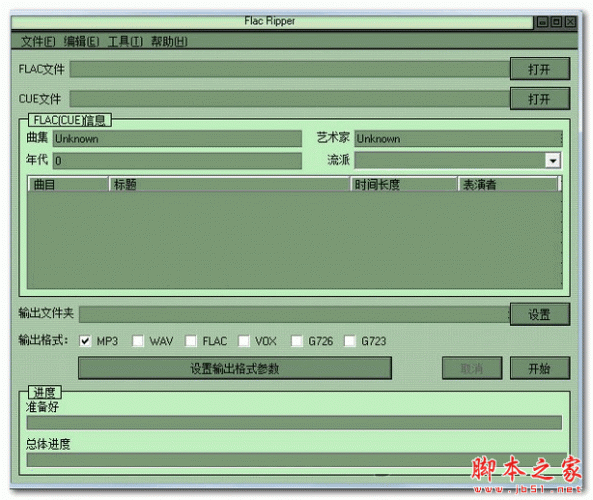Click the 开始 button
This screenshot has height=500, width=593.
540,368
